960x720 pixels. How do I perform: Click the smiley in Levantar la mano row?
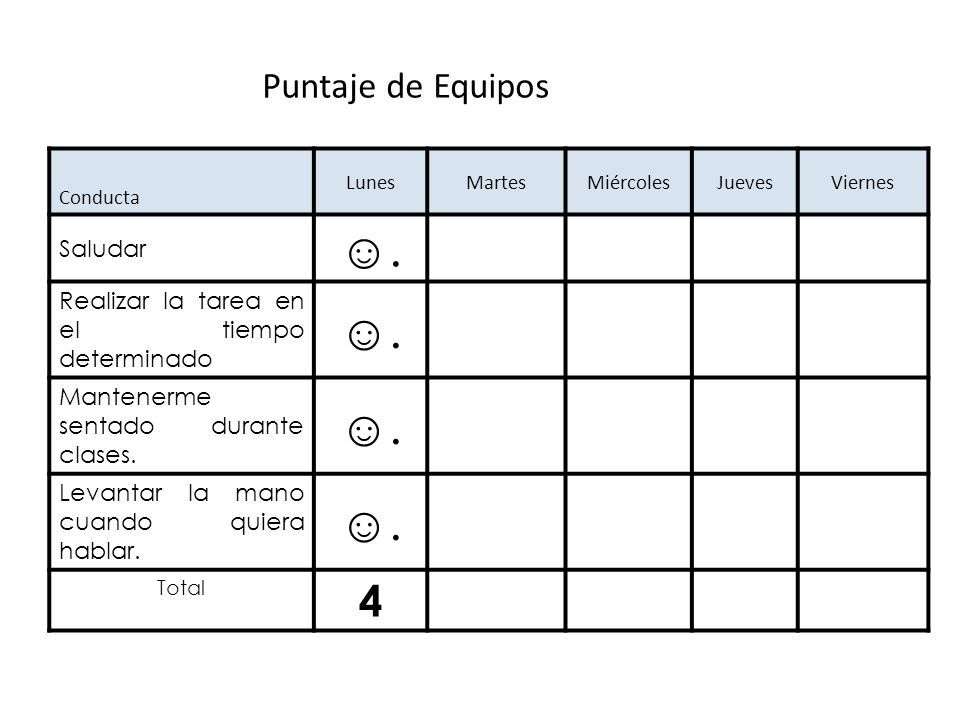(x=364, y=527)
